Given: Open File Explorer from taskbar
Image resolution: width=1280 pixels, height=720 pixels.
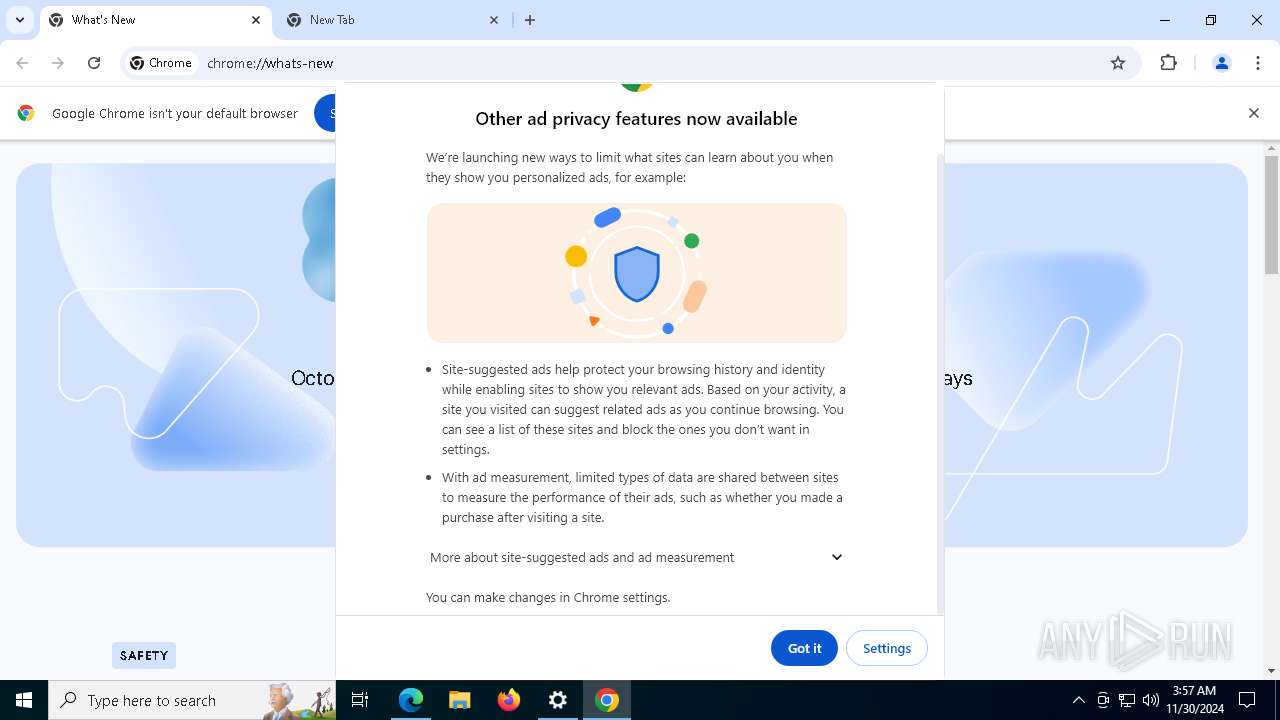Looking at the screenshot, I should [x=459, y=700].
